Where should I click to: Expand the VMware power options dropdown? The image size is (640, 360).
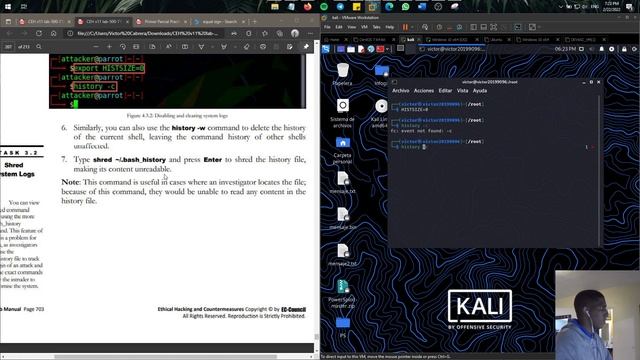pyautogui.click(x=412, y=27)
